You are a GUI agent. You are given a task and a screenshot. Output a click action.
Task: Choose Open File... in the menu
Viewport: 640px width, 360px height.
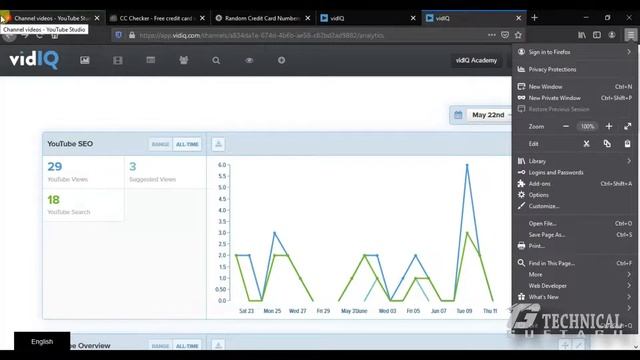click(574, 223)
